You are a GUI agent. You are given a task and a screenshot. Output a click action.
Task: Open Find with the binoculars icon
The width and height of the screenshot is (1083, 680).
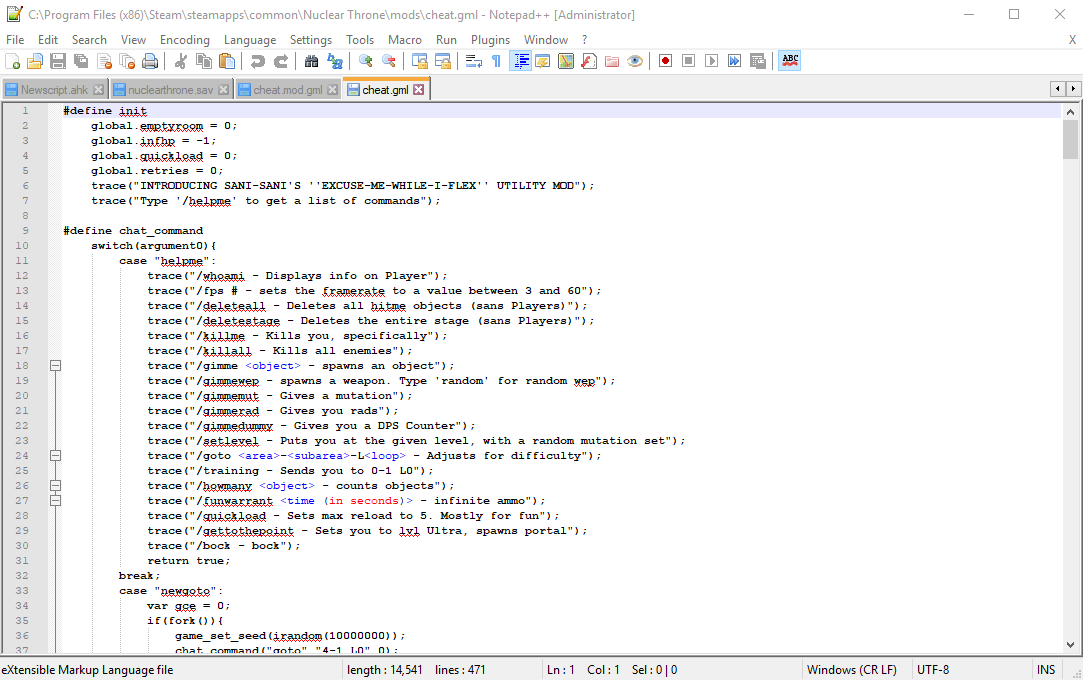click(x=311, y=61)
